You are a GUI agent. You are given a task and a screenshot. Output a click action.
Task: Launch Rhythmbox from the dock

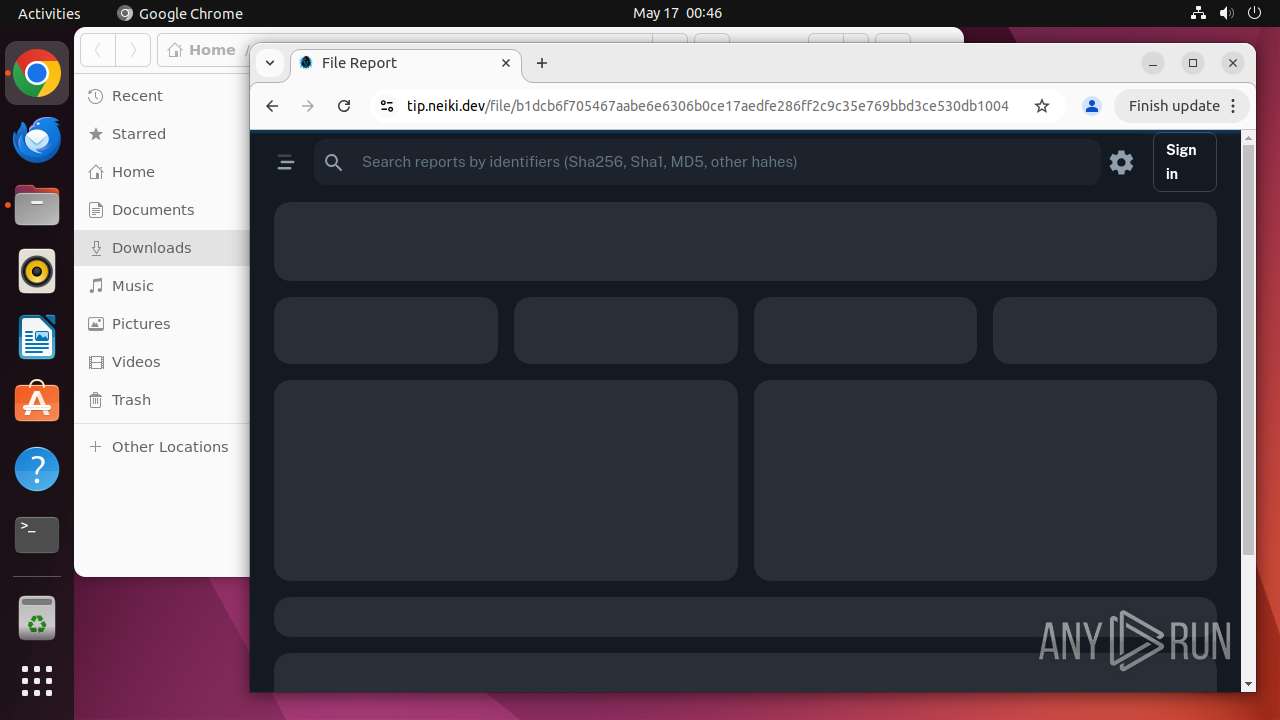(37, 271)
